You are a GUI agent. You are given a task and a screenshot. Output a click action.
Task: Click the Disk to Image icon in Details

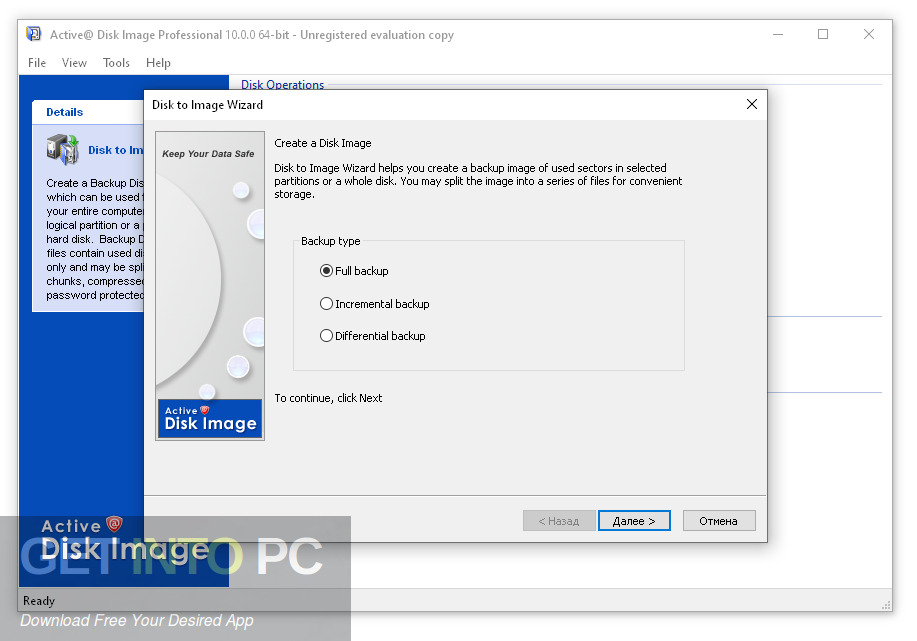[x=63, y=149]
